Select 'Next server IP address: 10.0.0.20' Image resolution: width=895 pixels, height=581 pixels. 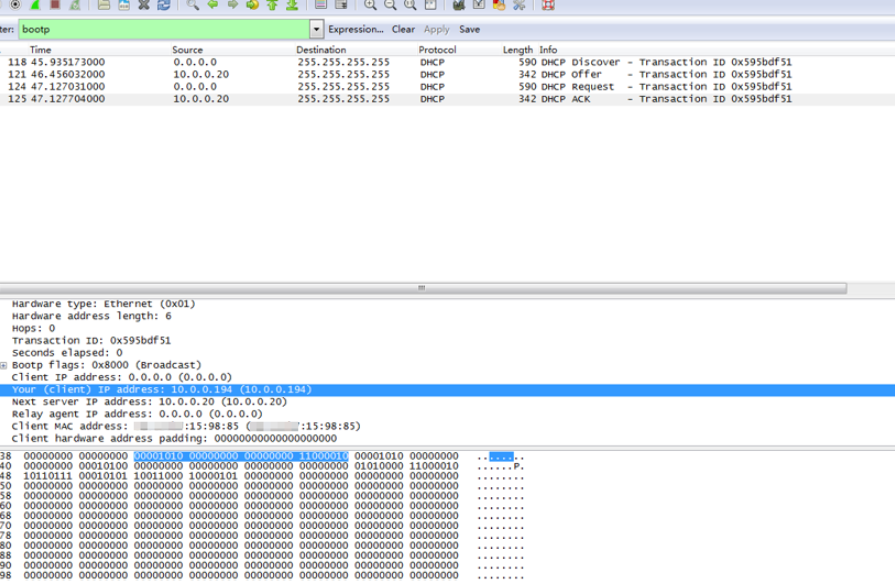(x=150, y=402)
